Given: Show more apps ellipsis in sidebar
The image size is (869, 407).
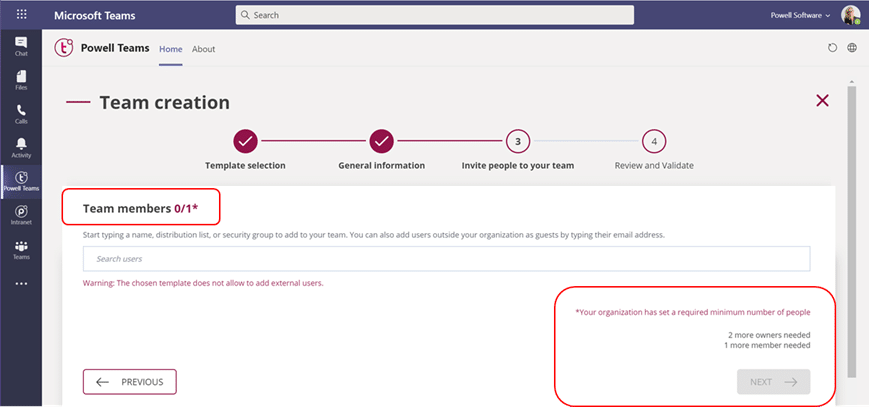Looking at the screenshot, I should coord(21,283).
